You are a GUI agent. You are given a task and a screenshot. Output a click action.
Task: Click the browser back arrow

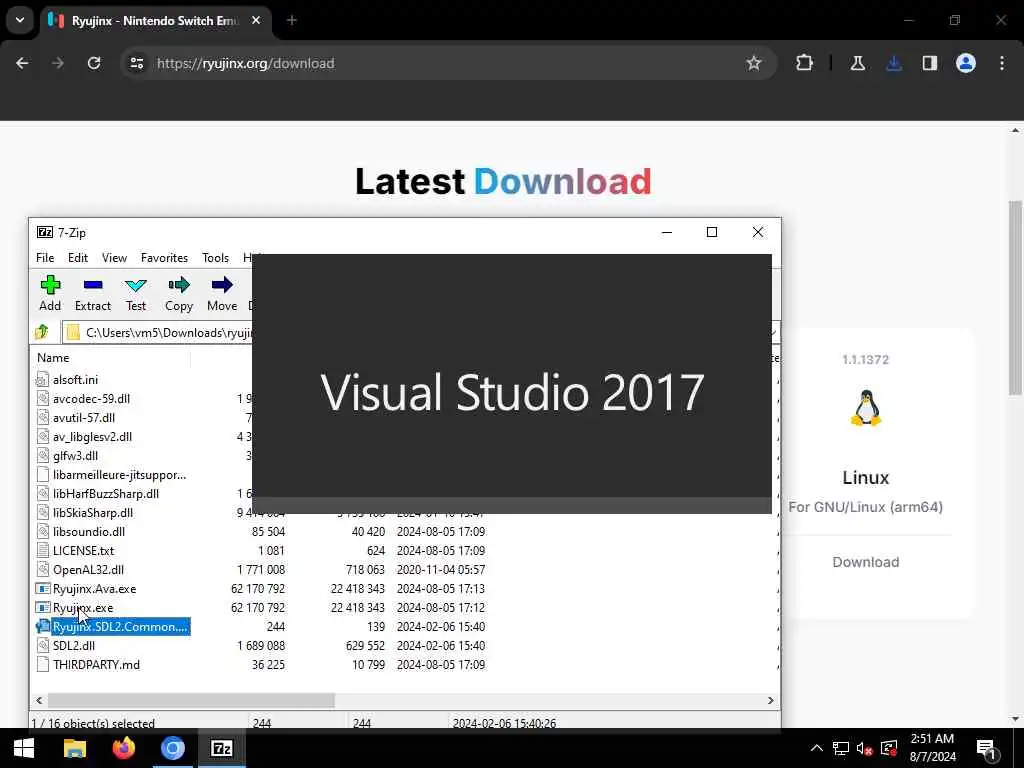pyautogui.click(x=22, y=63)
